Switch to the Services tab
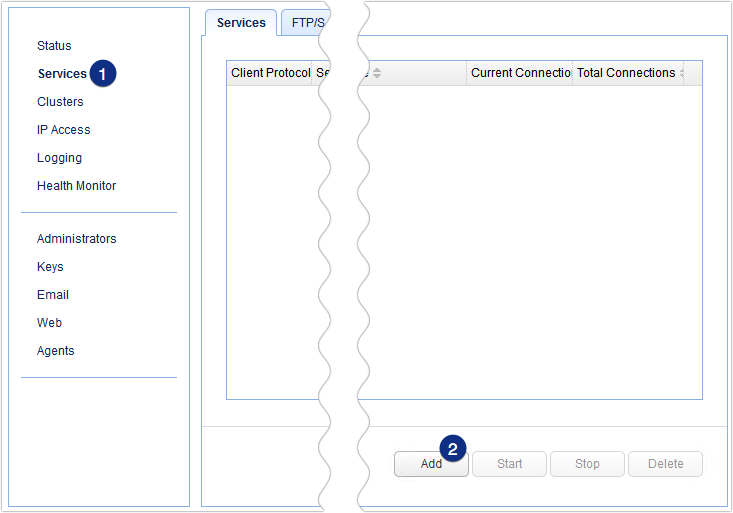The height and width of the screenshot is (513, 733). click(x=241, y=22)
